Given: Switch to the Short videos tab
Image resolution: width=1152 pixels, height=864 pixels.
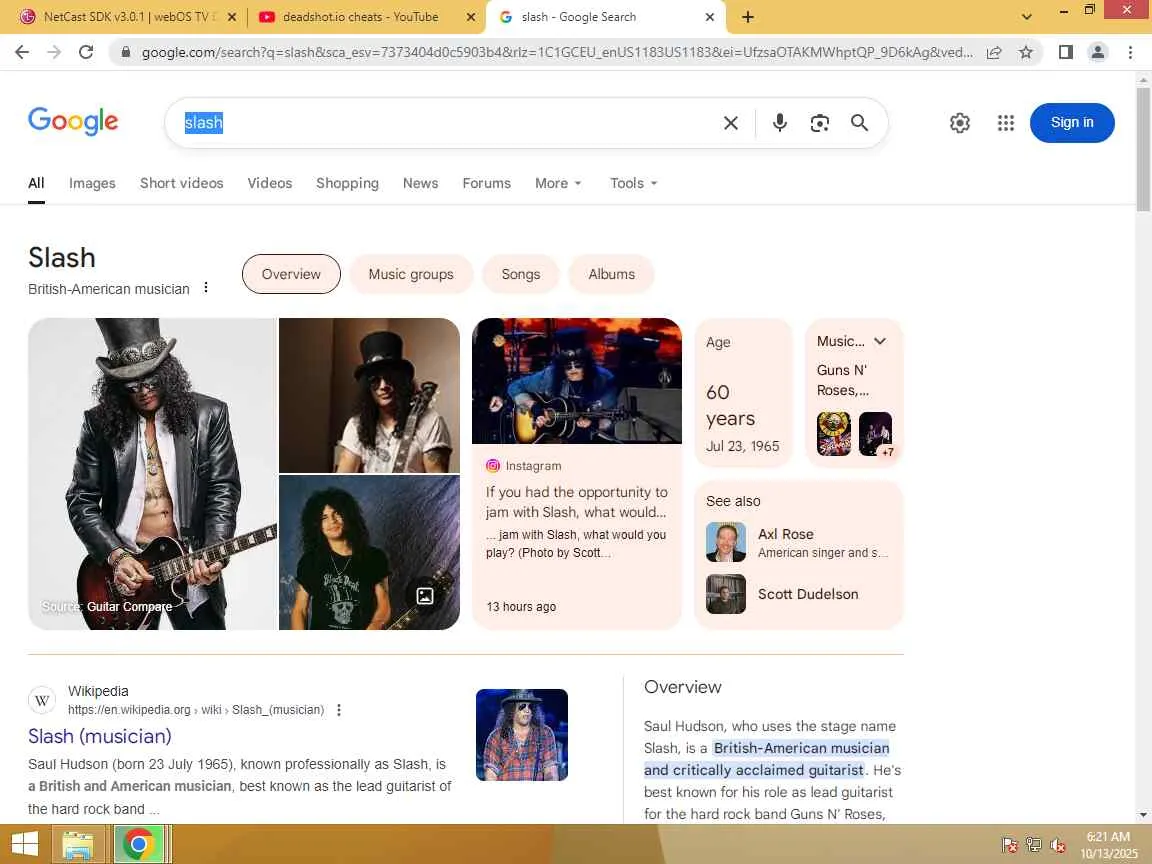Looking at the screenshot, I should coord(181,183).
